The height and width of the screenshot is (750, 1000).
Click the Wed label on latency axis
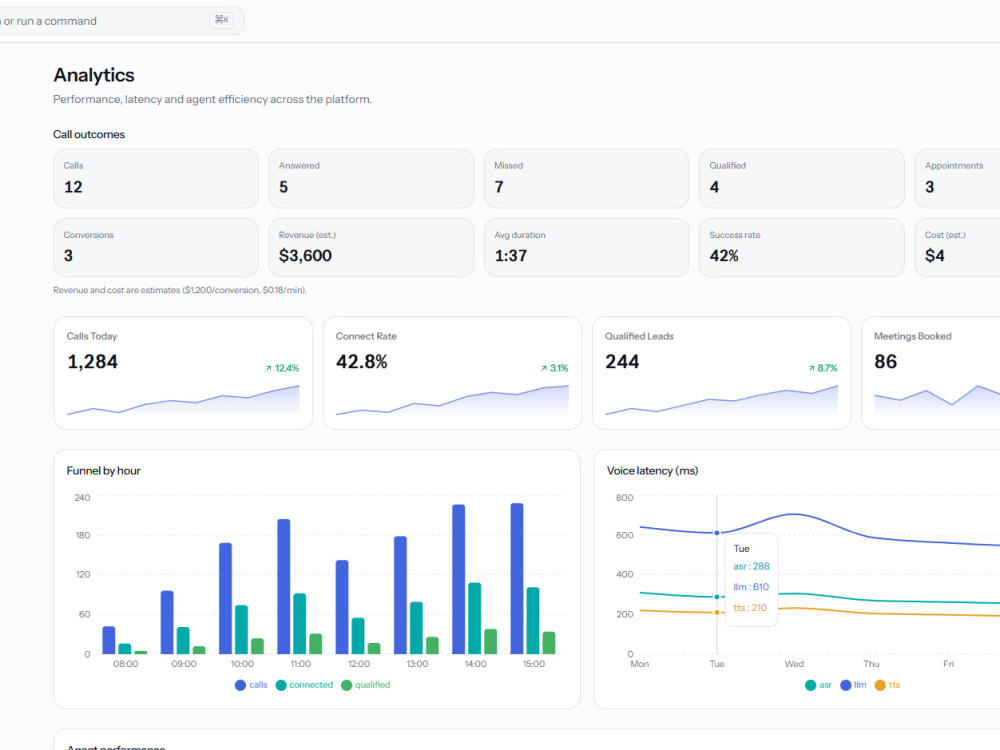coord(794,664)
